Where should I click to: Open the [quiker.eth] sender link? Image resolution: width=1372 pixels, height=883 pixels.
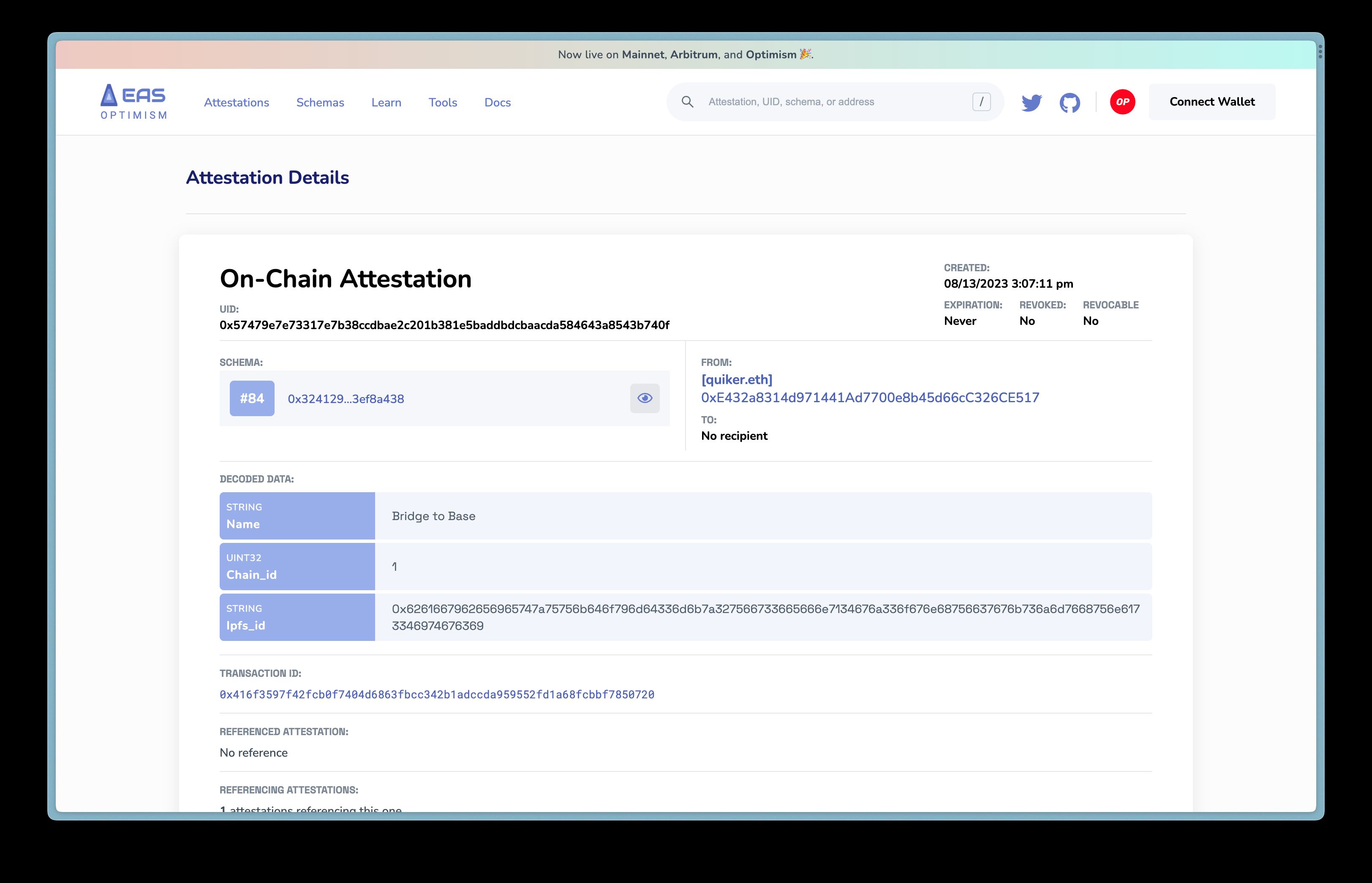point(736,379)
